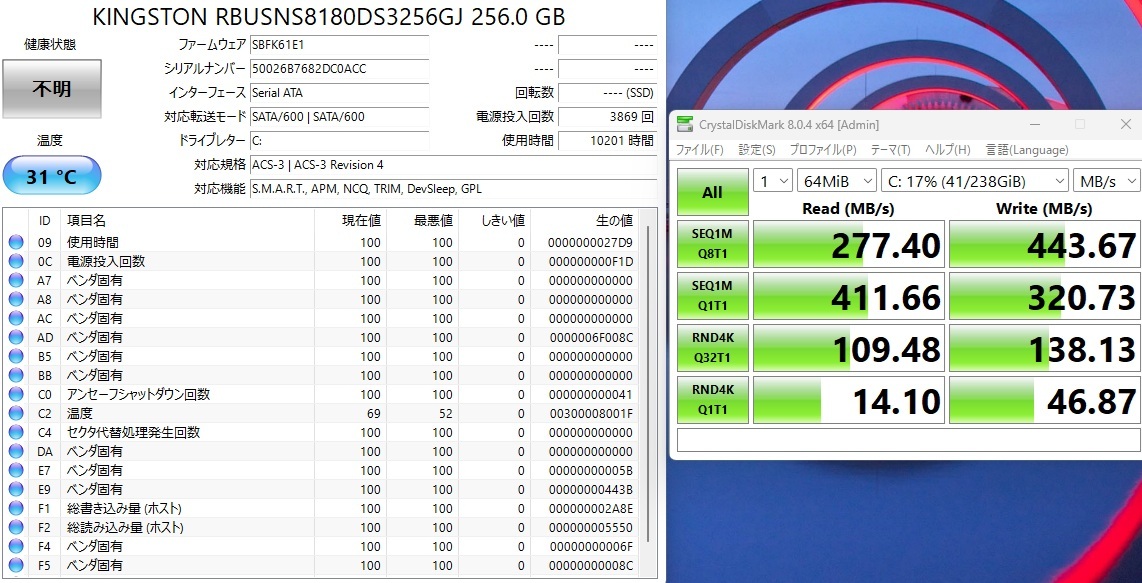
Task: Click status circle icon for row C2 温度
Action: click(16, 413)
